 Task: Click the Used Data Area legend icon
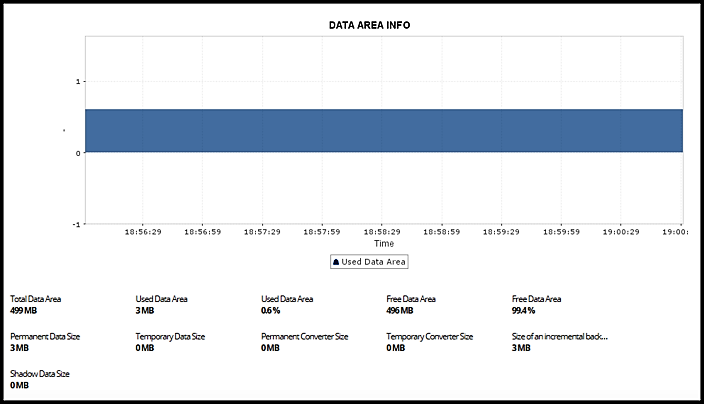tap(336, 262)
